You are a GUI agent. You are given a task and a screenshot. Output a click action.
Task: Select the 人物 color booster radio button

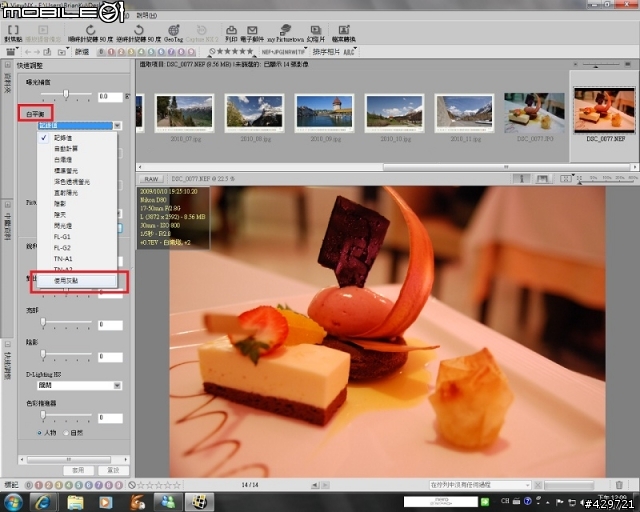pos(40,433)
